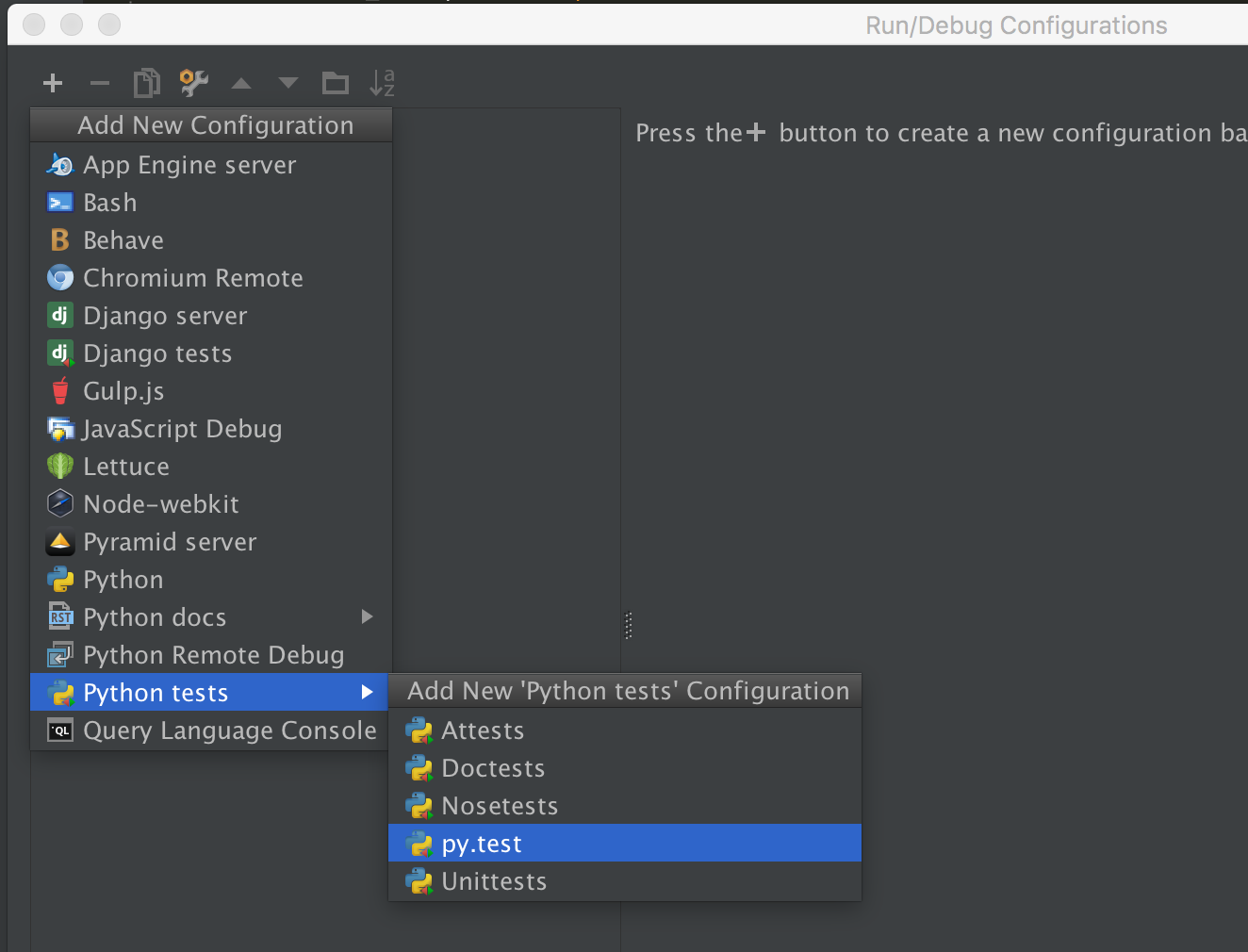This screenshot has height=952, width=1248.
Task: Click the Chromium Remote browser icon
Action: pos(60,278)
